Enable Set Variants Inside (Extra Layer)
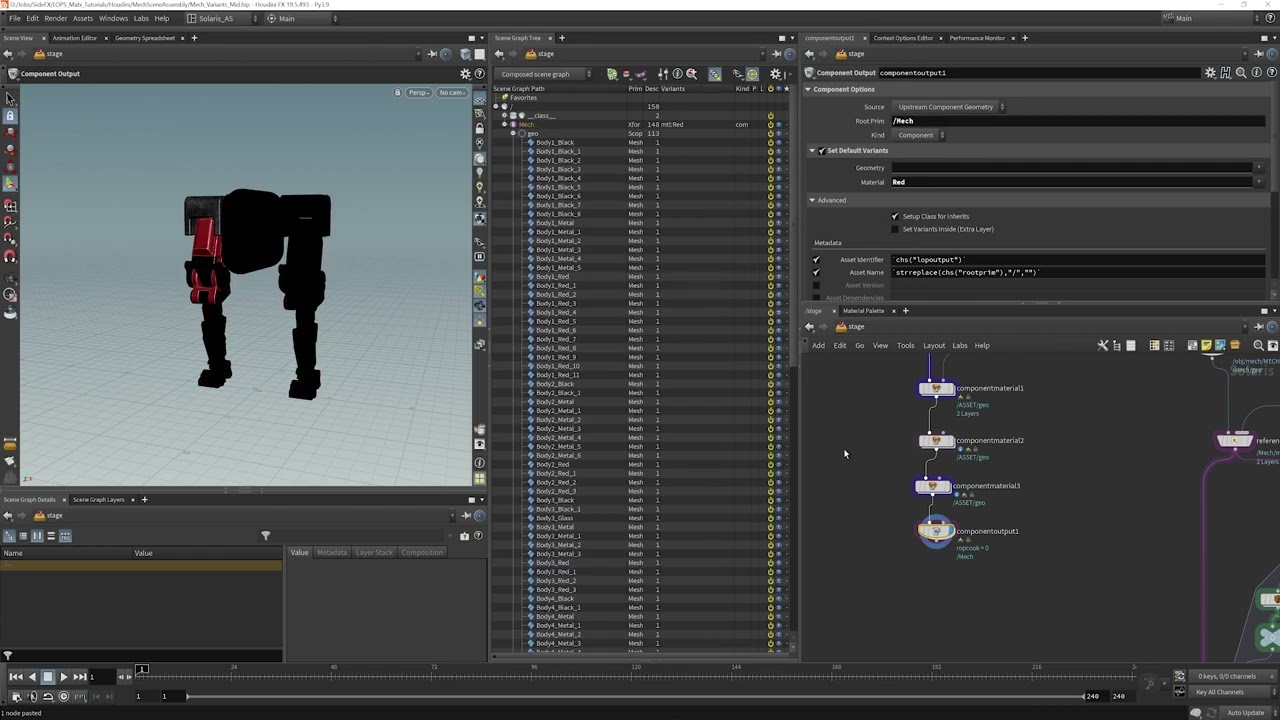The height and width of the screenshot is (720, 1280). click(895, 229)
